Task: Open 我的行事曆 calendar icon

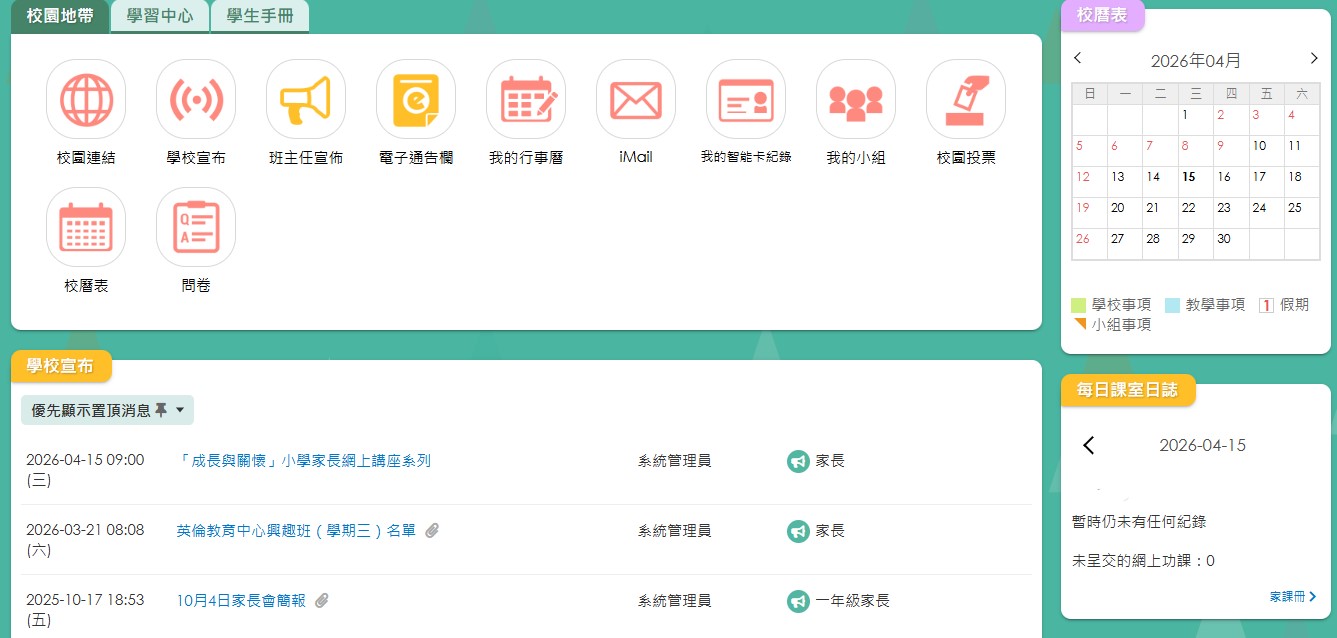Action: [x=526, y=100]
